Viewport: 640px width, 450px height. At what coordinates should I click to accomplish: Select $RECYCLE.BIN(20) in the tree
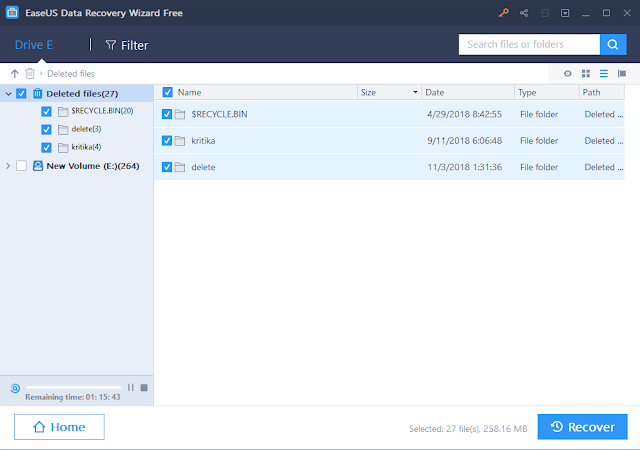point(102,111)
